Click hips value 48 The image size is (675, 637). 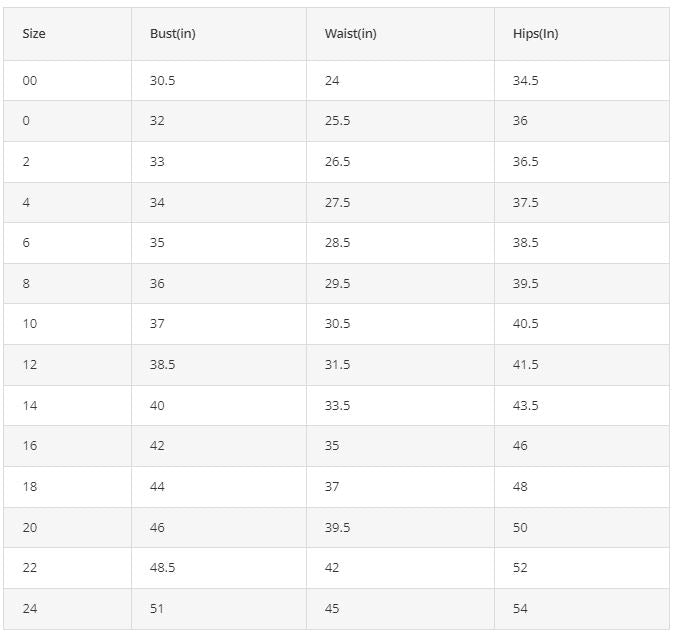pos(520,487)
